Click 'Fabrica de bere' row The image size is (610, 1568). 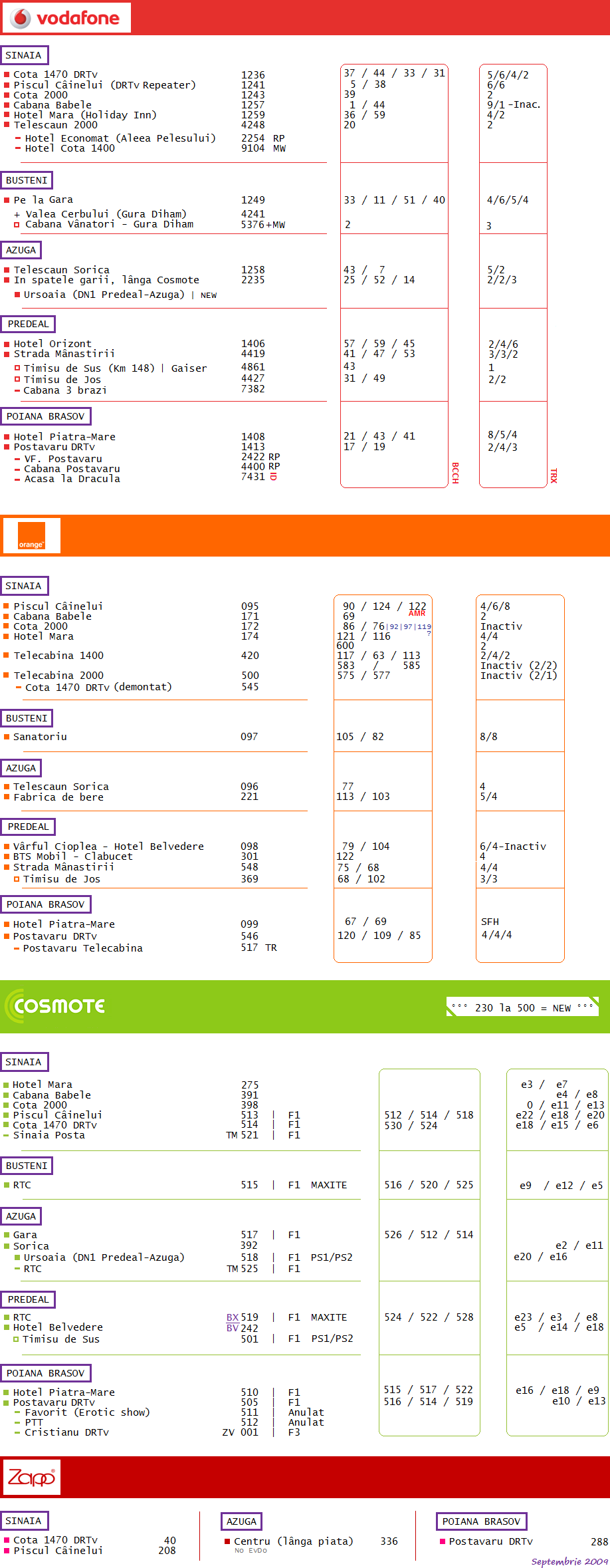point(58,797)
